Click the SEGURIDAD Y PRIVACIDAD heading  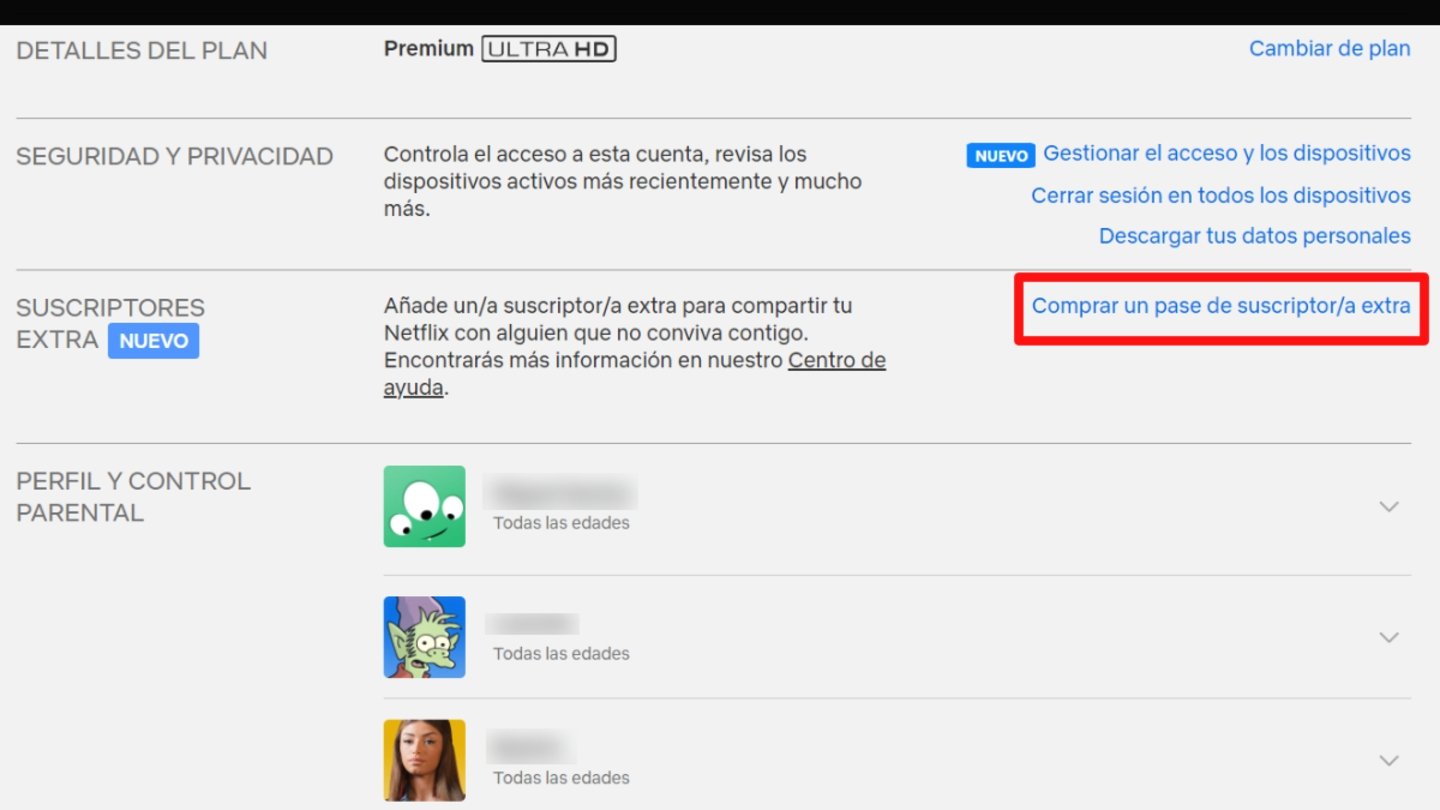[x=175, y=156]
